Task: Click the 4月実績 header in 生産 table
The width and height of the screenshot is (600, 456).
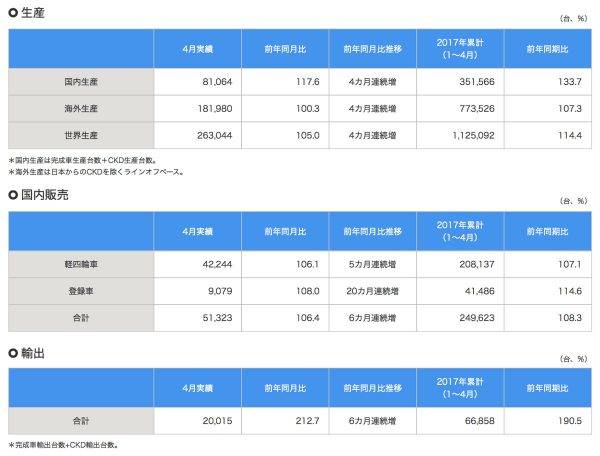Action: pos(197,49)
